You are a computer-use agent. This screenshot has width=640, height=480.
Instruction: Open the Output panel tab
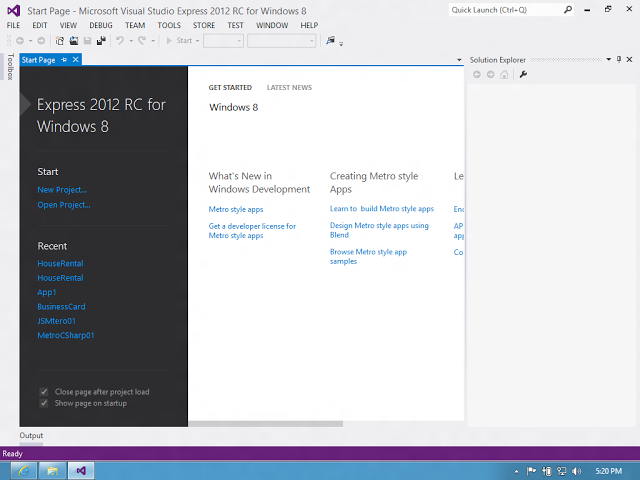click(x=31, y=436)
